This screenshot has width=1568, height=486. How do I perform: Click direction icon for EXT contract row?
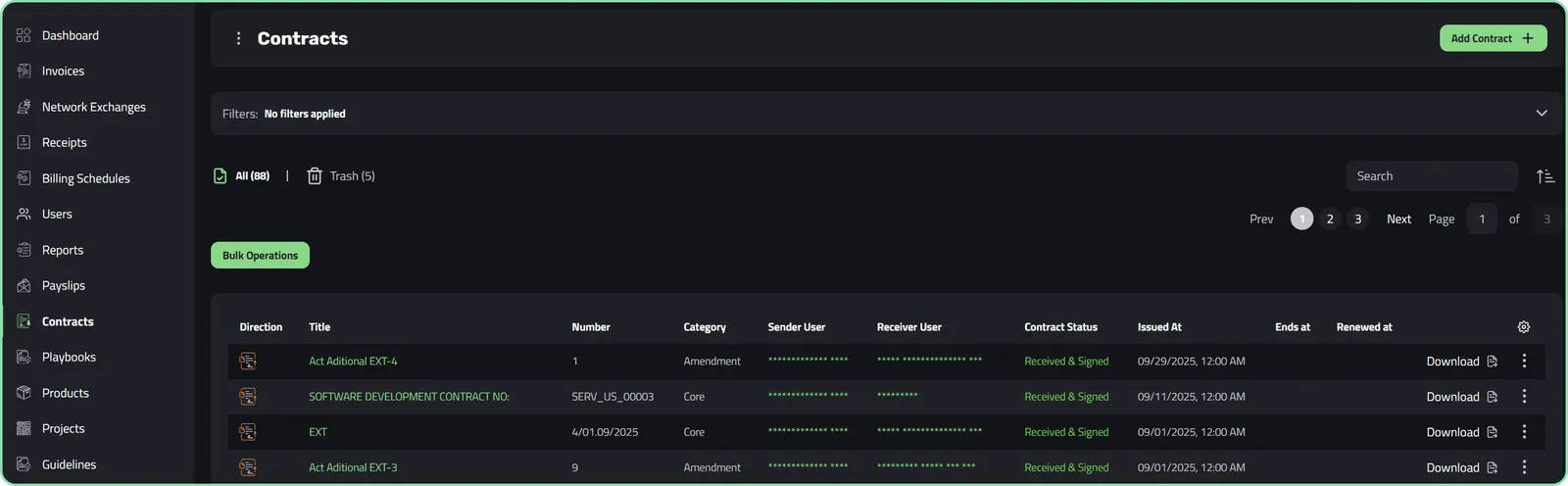point(248,432)
